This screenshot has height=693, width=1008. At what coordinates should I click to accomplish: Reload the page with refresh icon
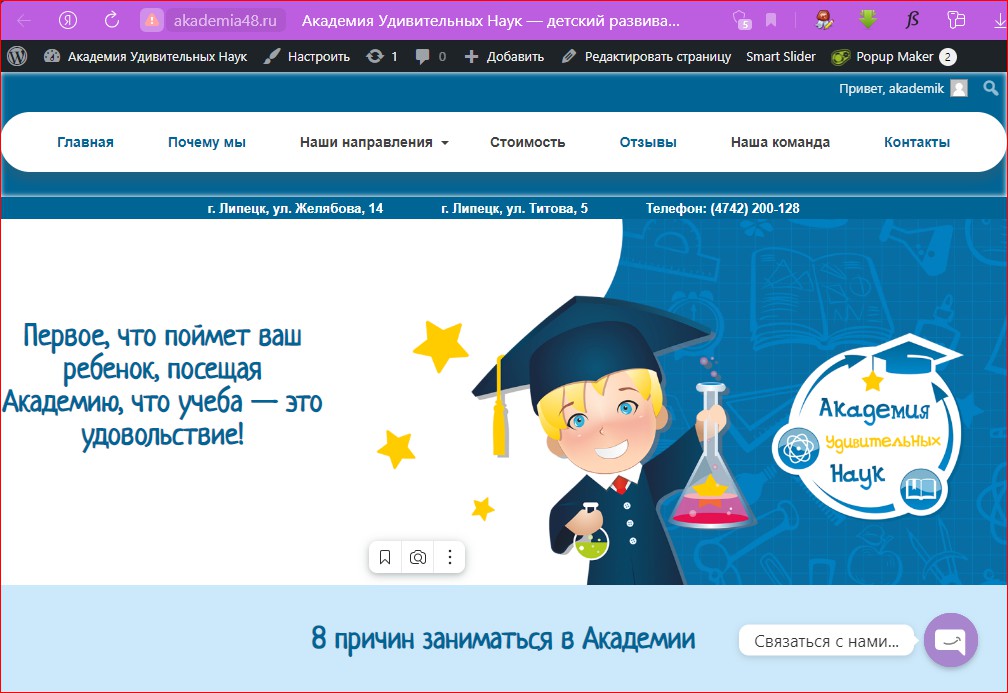click(x=112, y=20)
